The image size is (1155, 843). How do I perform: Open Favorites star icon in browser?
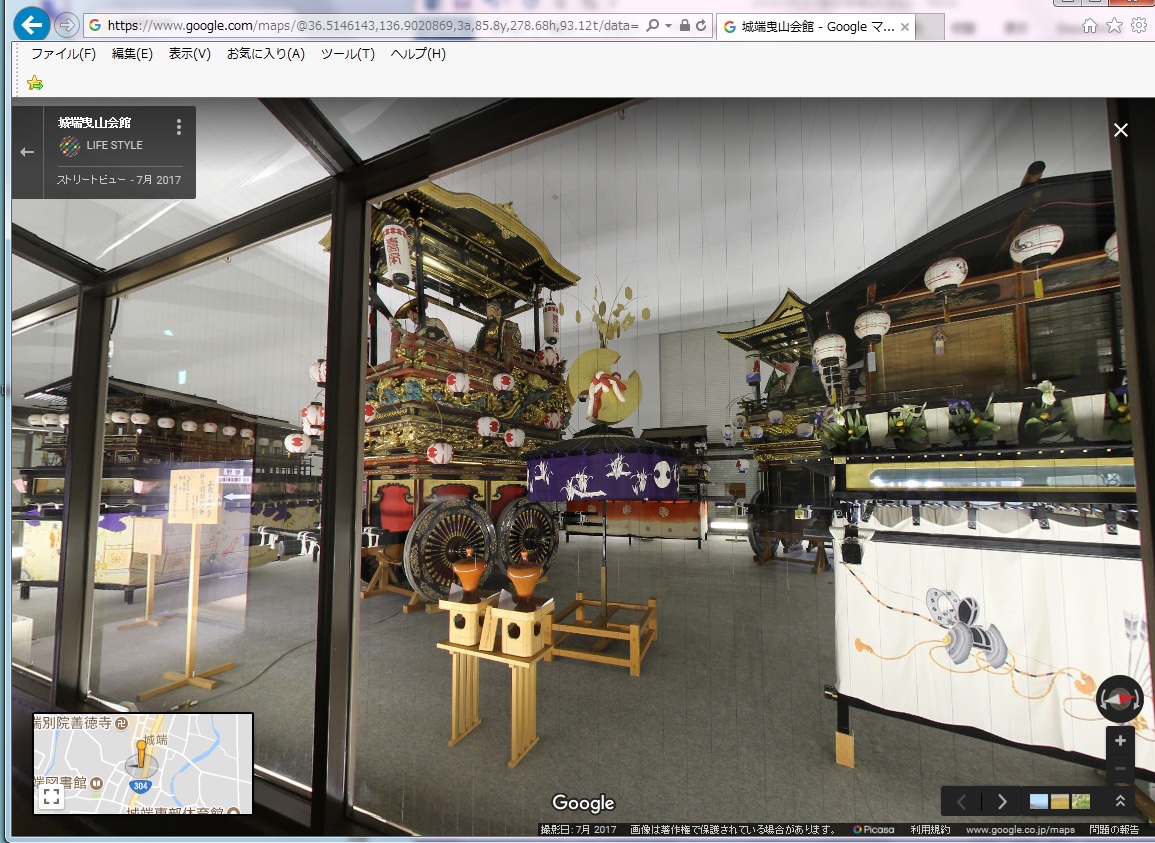(x=1114, y=26)
